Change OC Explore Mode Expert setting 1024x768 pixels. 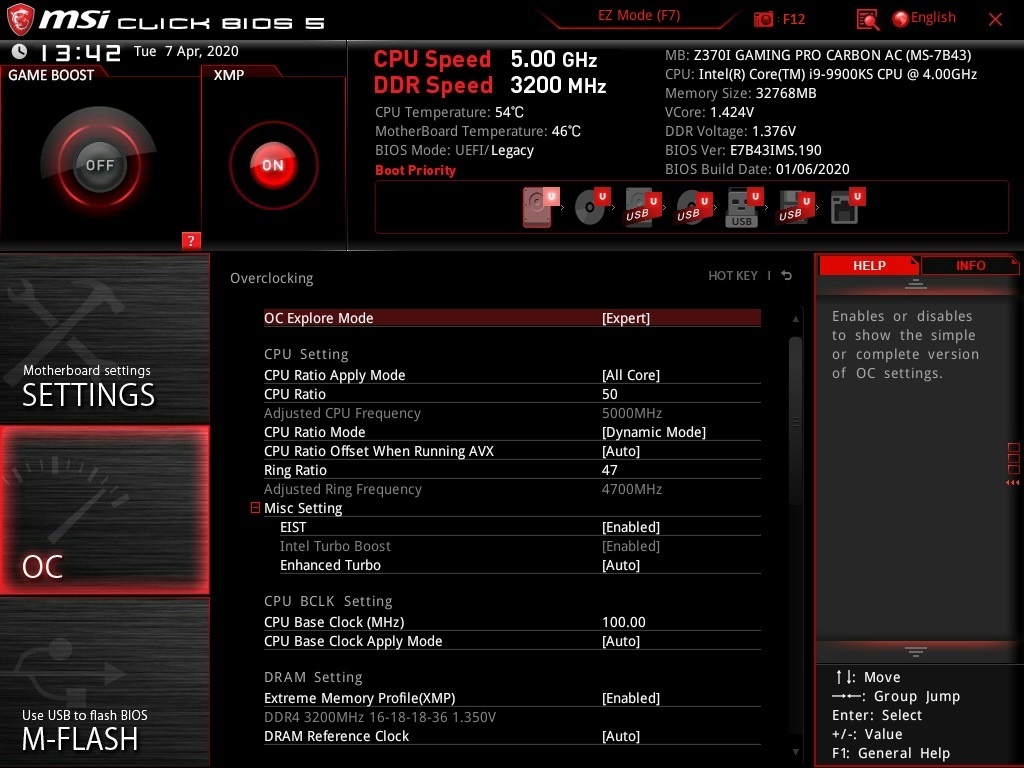coord(512,318)
